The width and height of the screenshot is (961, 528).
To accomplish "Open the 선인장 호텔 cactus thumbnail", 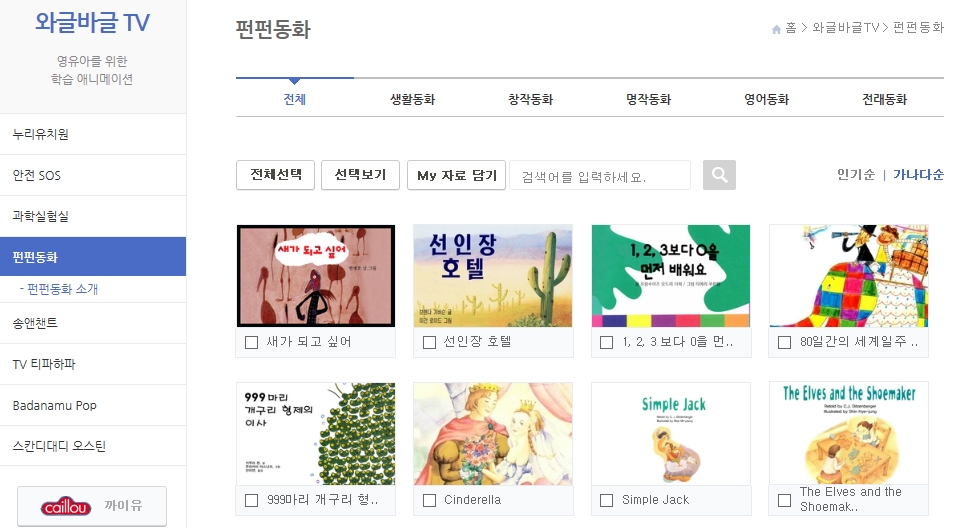I will (493, 276).
